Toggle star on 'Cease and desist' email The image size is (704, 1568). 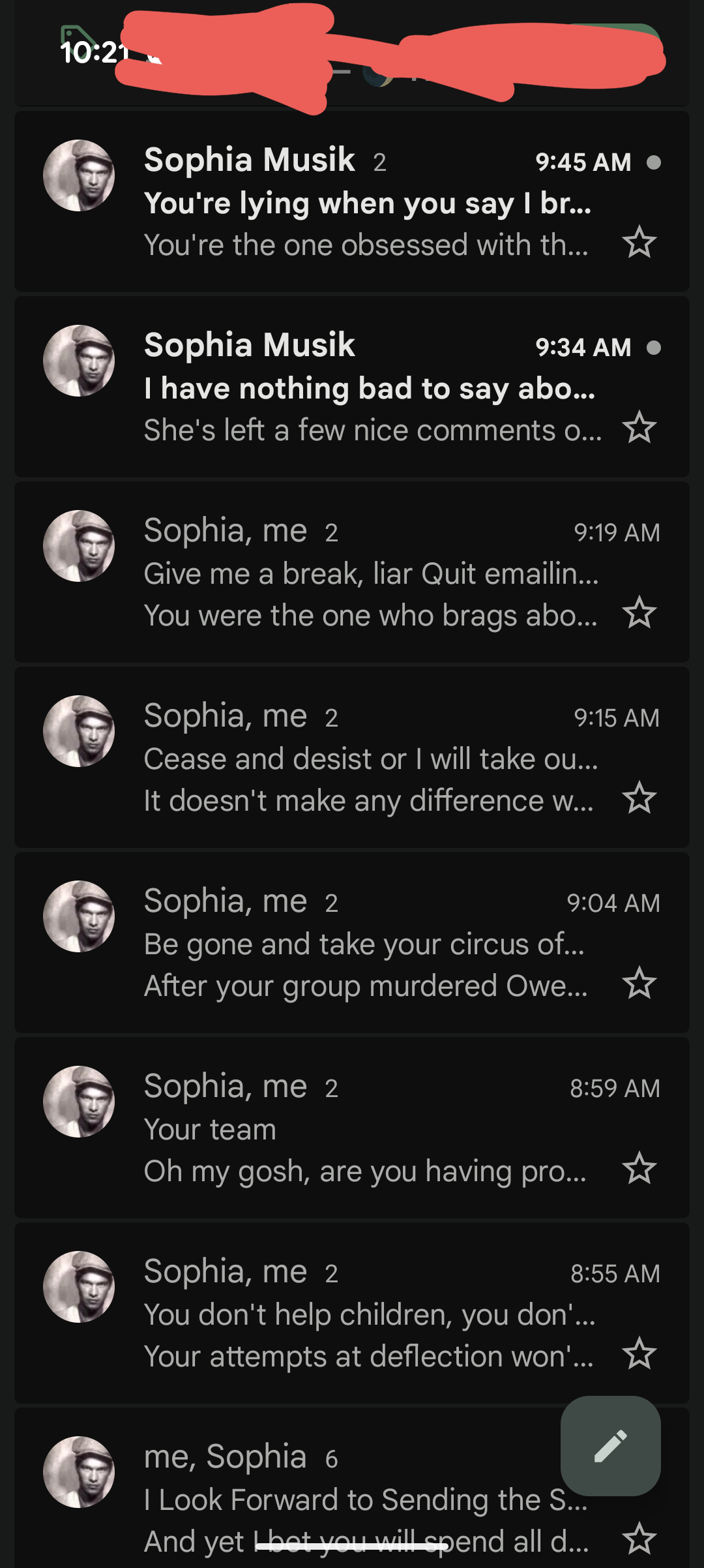coord(639,798)
